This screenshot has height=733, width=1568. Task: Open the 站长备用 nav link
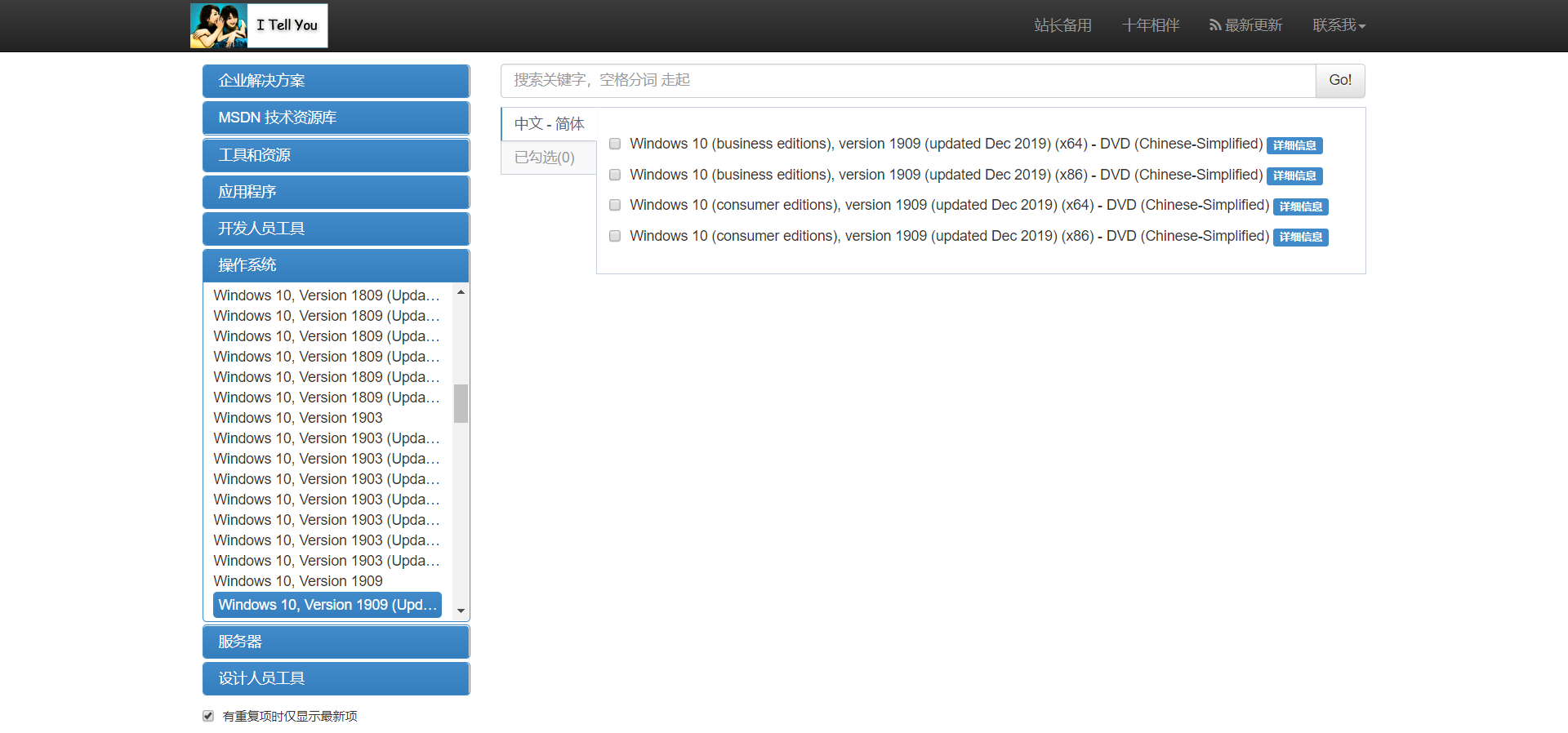[x=1062, y=25]
